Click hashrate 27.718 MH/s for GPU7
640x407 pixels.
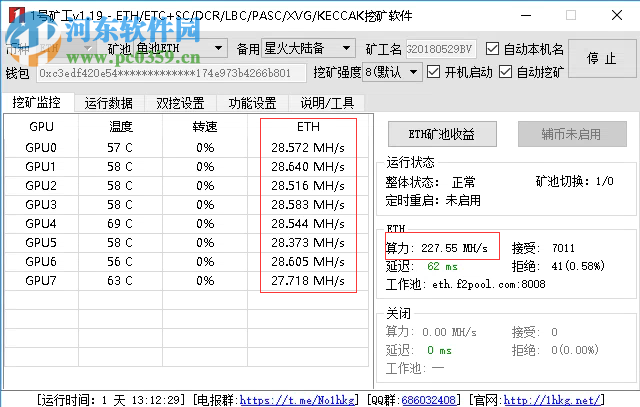click(x=308, y=281)
